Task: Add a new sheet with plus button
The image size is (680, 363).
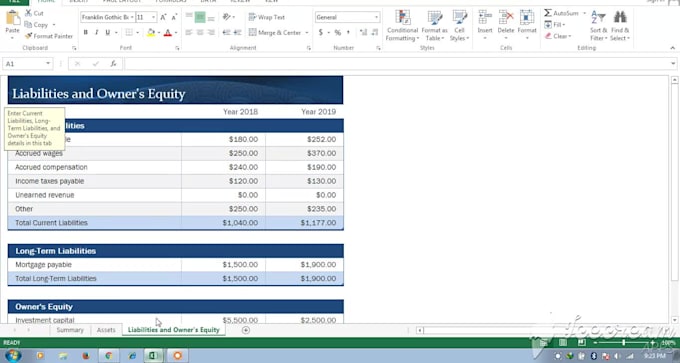Action: (x=245, y=330)
